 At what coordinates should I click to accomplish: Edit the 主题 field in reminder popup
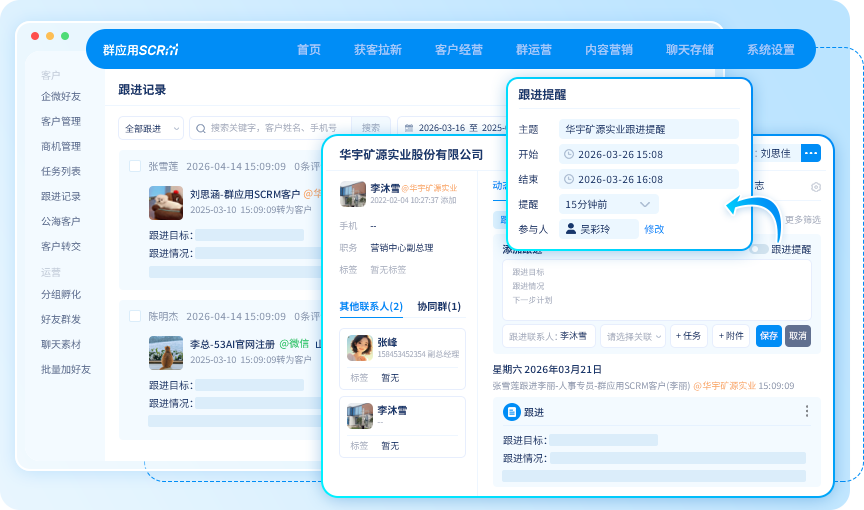point(649,129)
